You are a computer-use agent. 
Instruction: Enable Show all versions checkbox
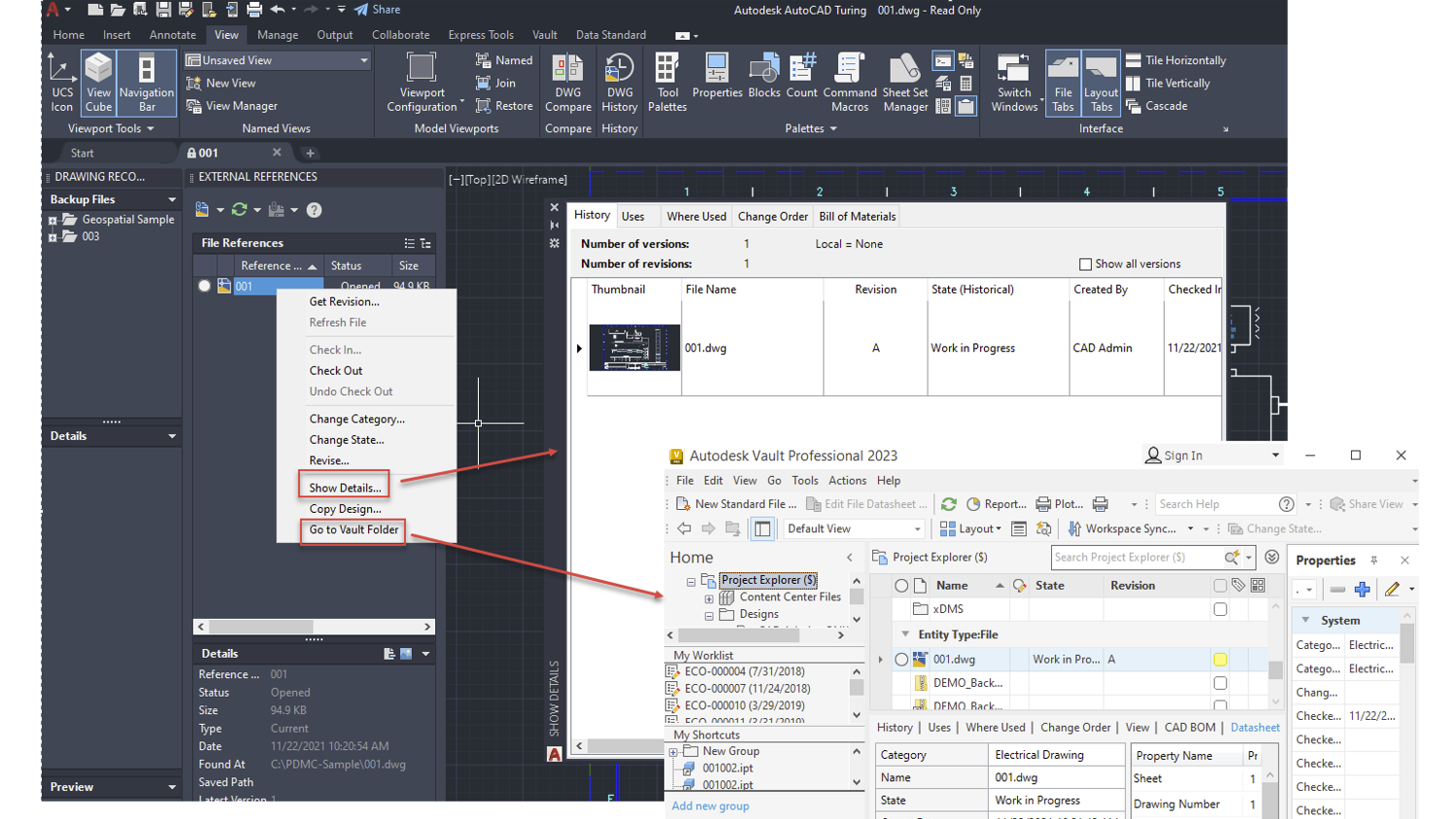click(1085, 264)
